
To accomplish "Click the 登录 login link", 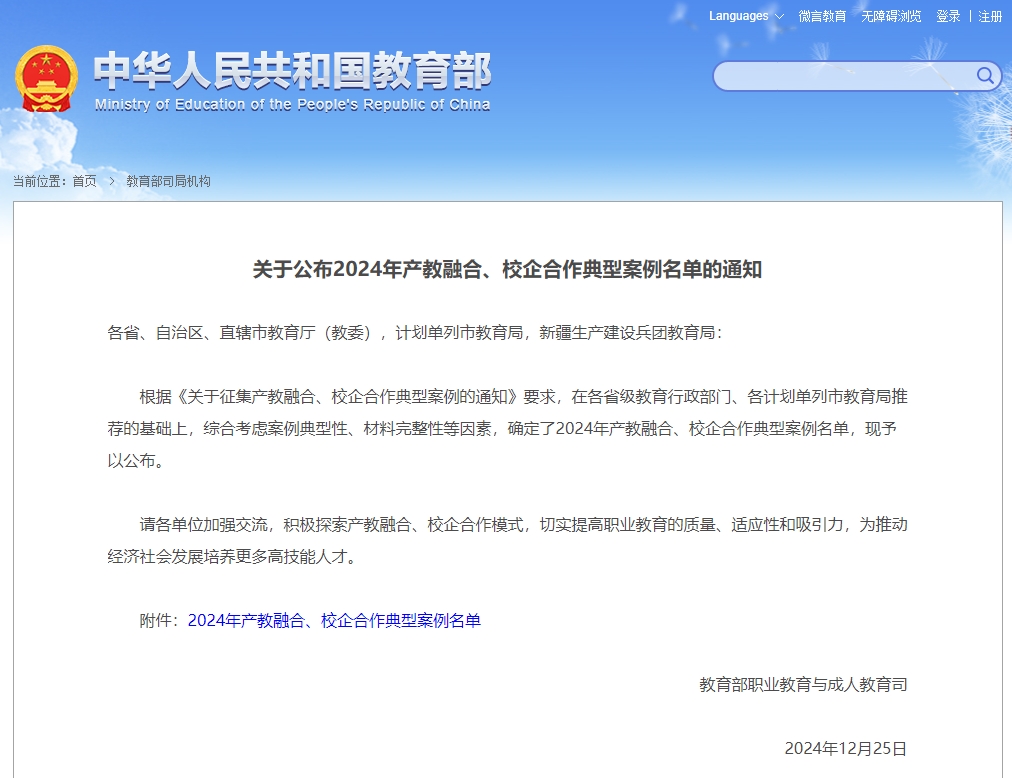I will (946, 16).
